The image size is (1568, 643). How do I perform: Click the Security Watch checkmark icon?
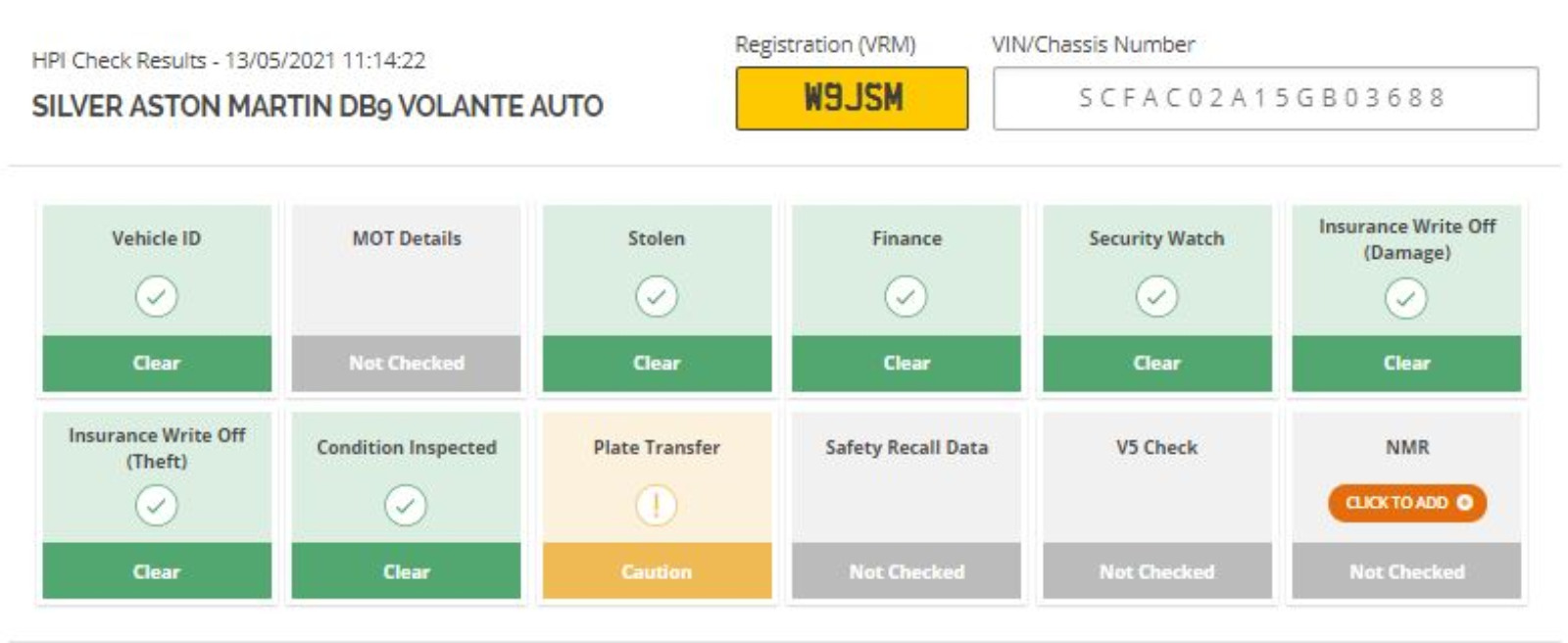tap(1156, 296)
